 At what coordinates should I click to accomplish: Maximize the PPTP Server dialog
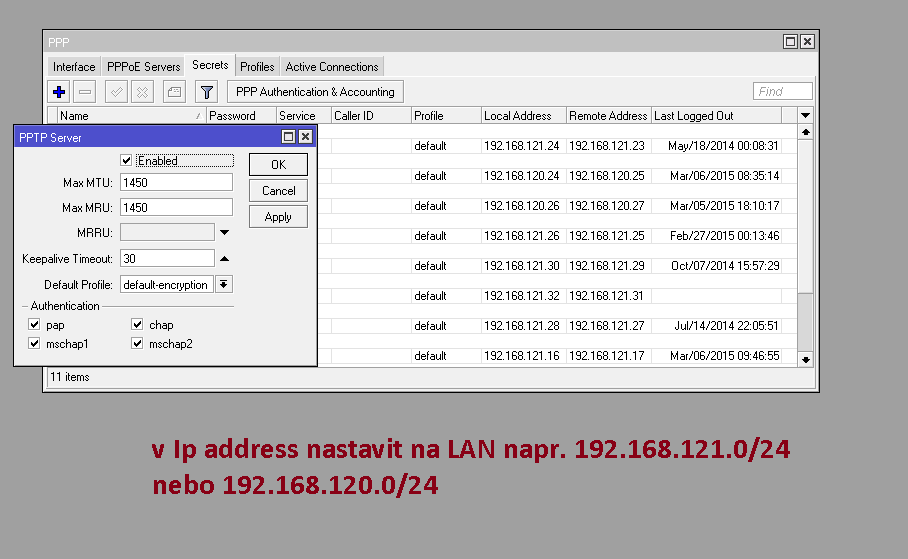[289, 137]
